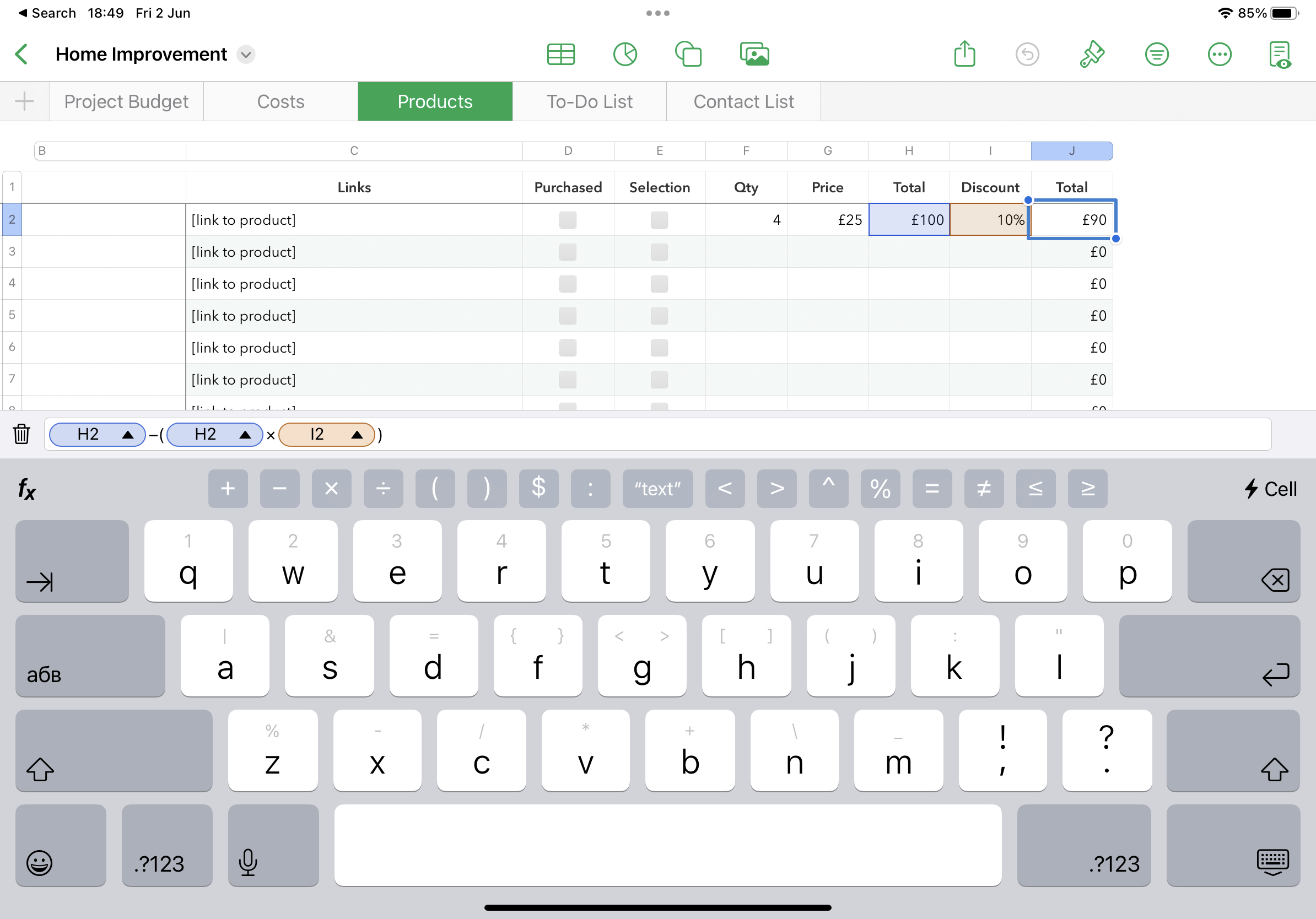
Task: Expand the Home Improvement title dropdown
Action: [x=246, y=55]
